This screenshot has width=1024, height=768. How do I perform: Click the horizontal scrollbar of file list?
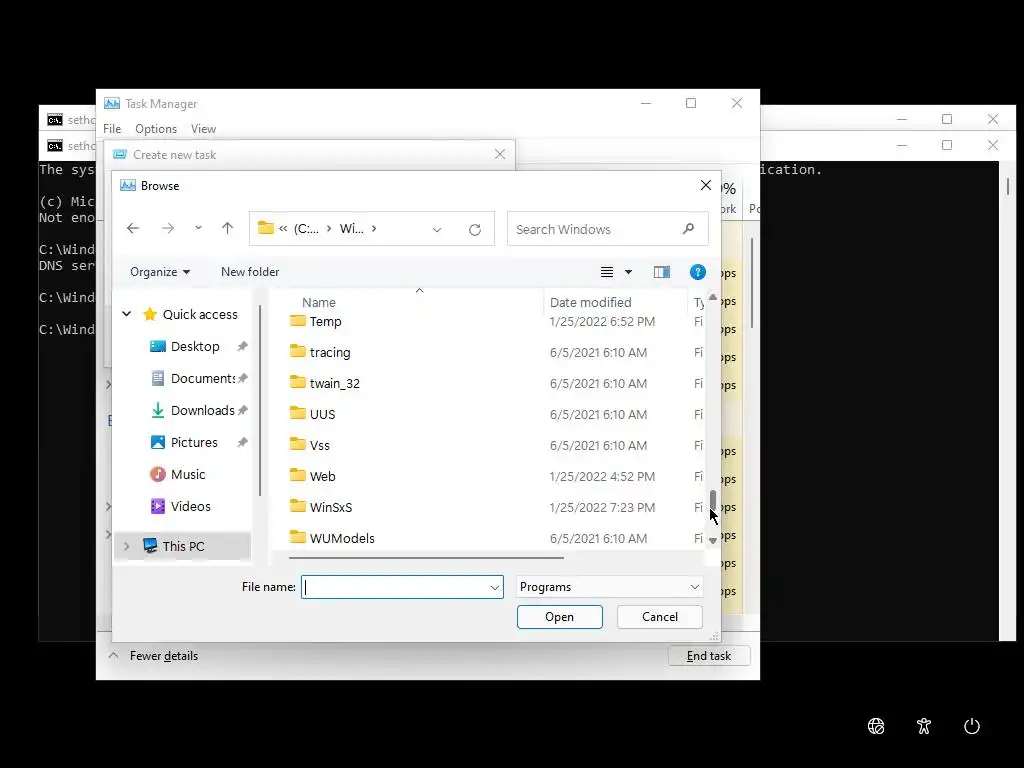pos(426,558)
